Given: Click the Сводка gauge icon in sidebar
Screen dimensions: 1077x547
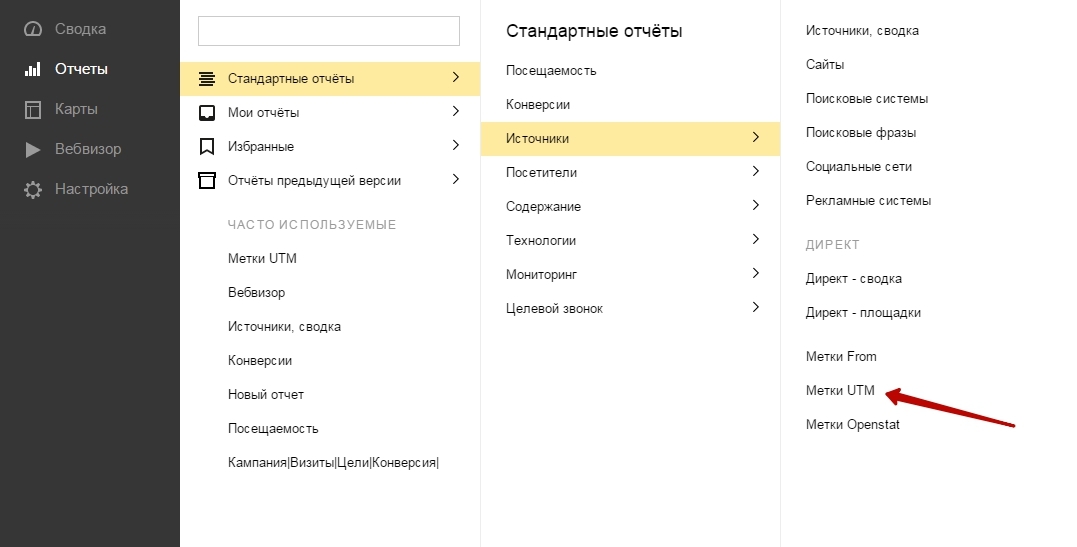Looking at the screenshot, I should (x=33, y=30).
